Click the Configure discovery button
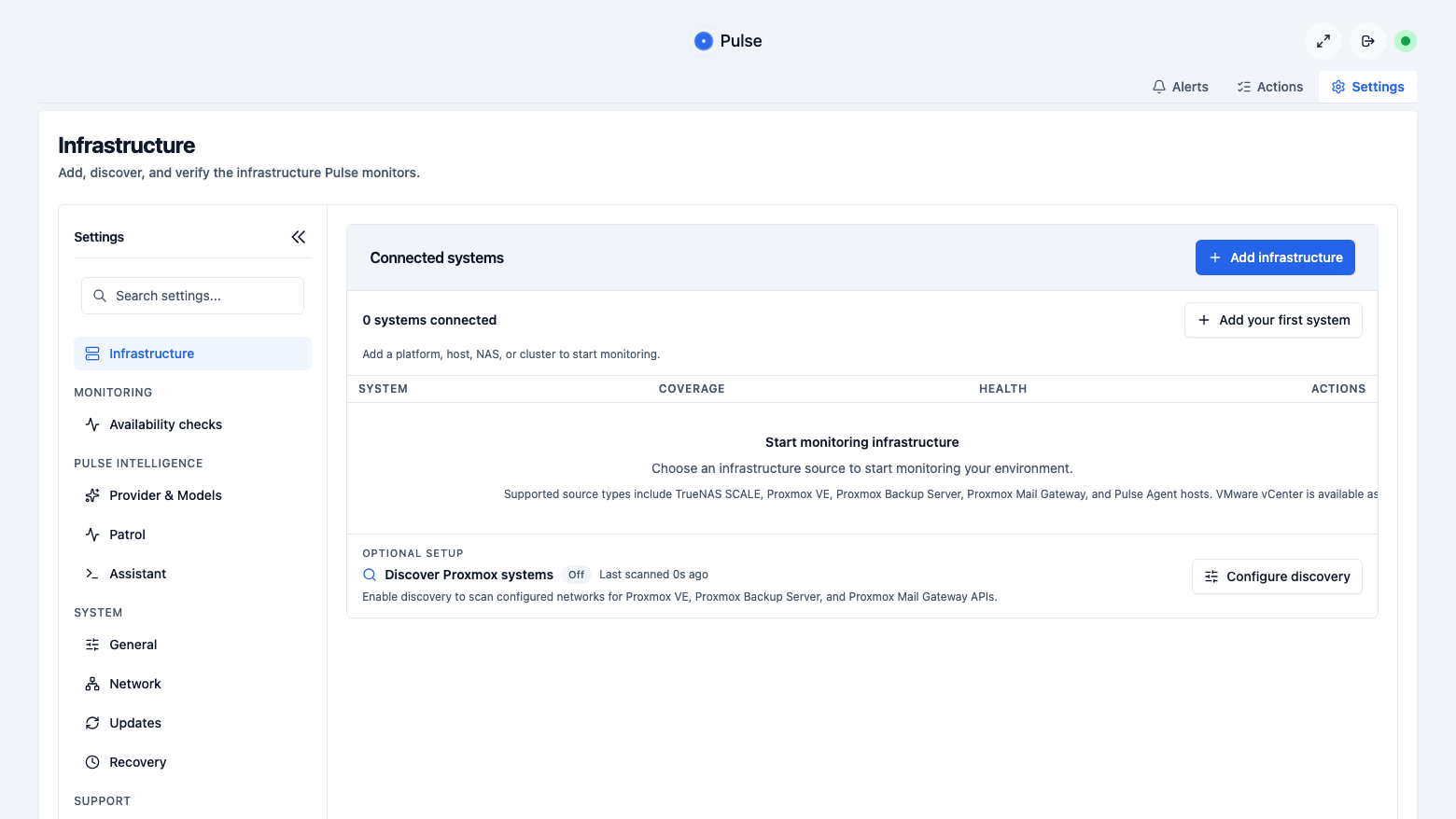 (1277, 576)
